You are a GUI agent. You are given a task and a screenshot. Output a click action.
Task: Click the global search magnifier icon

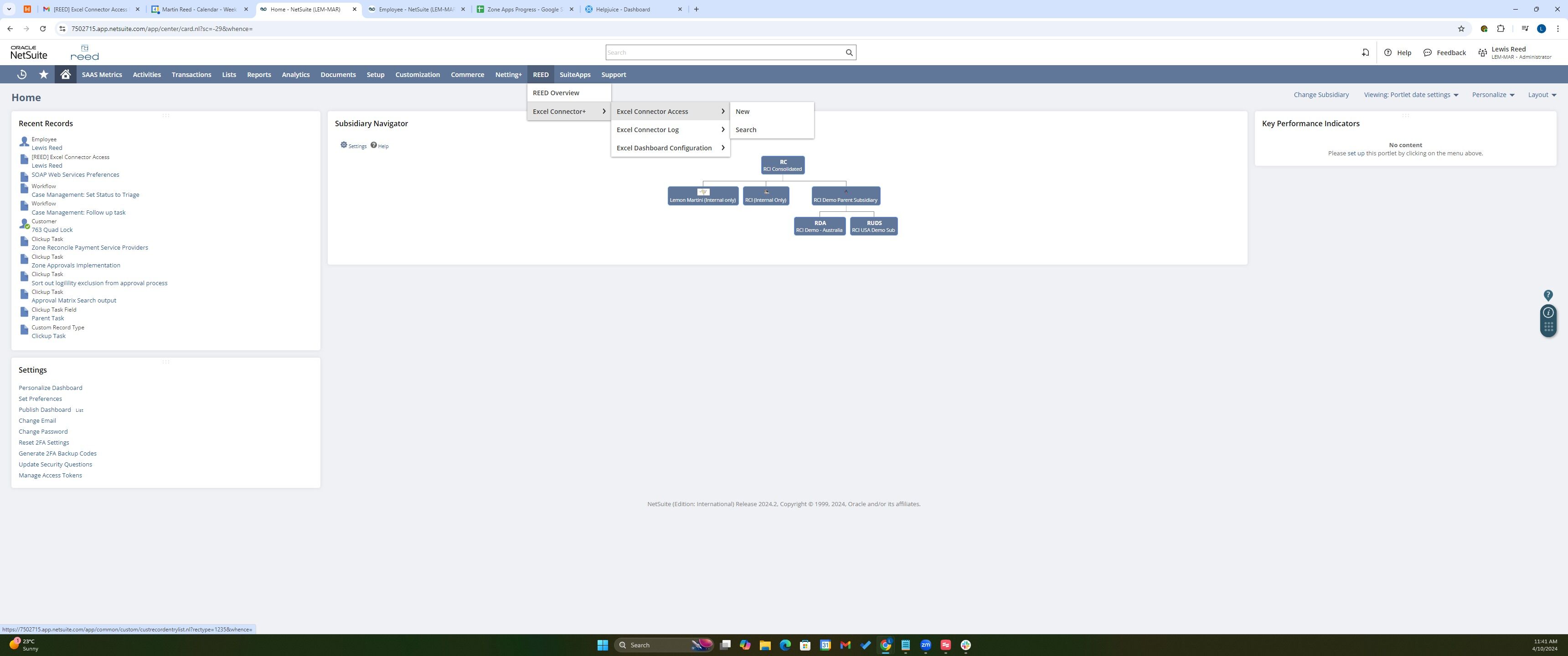tap(849, 52)
